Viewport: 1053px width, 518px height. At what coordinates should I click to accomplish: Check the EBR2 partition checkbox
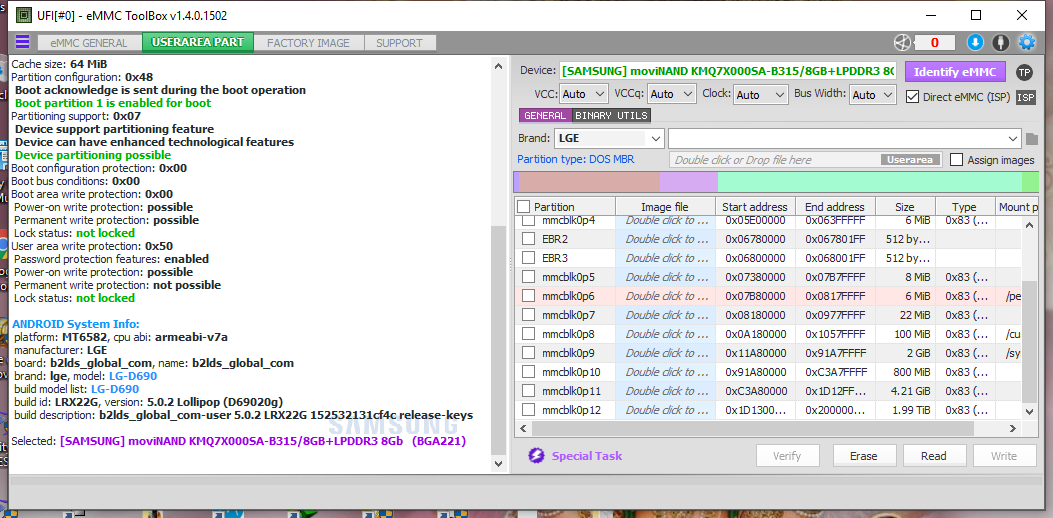pyautogui.click(x=529, y=239)
